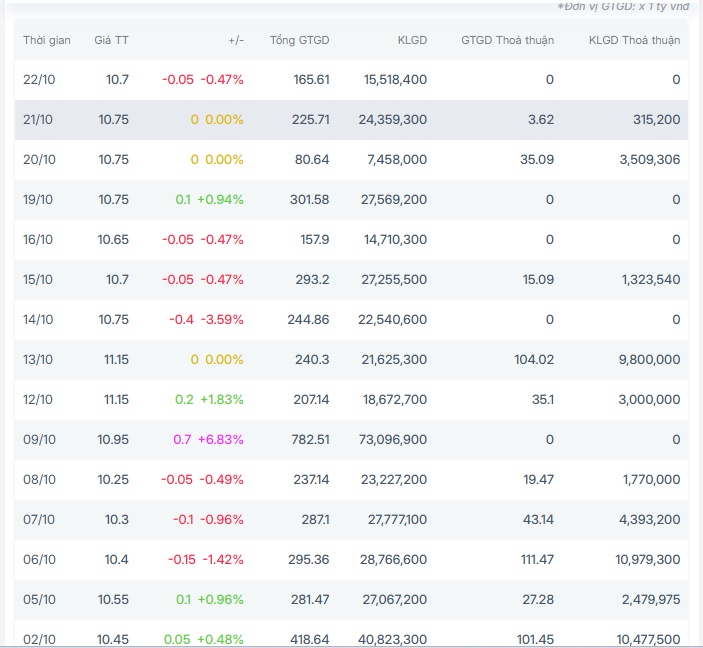The image size is (703, 648).
Task: Select the 07/10 date cell
Action: [39, 519]
